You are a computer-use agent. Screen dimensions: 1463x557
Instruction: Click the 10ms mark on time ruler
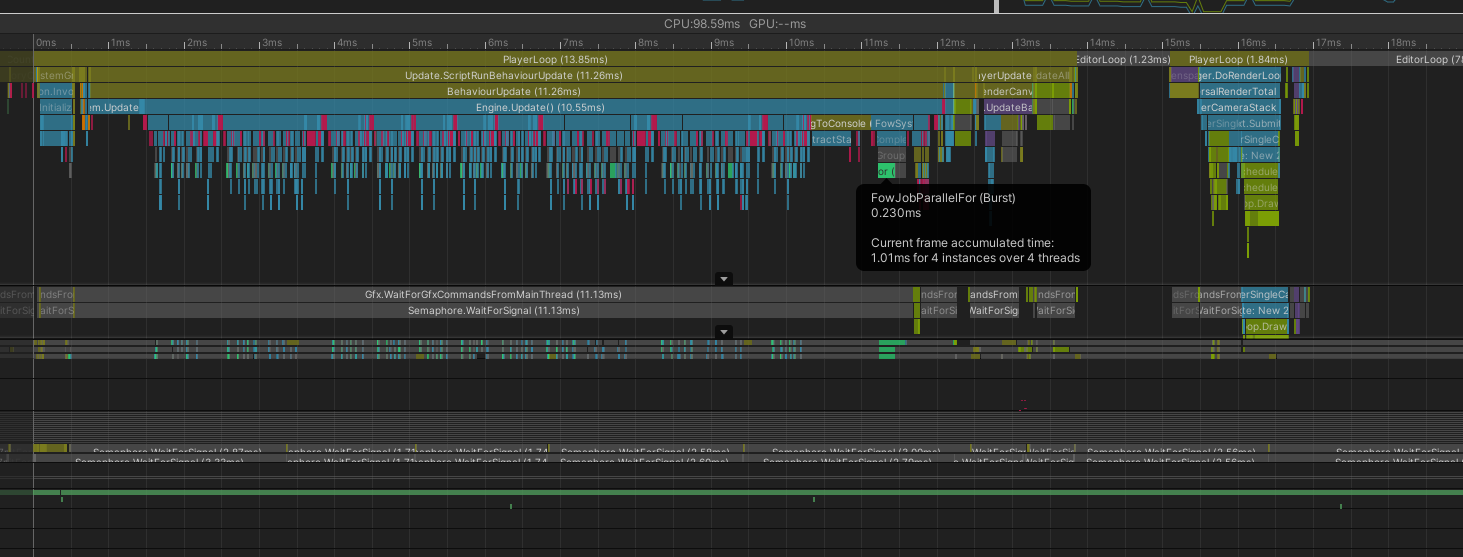pos(801,43)
